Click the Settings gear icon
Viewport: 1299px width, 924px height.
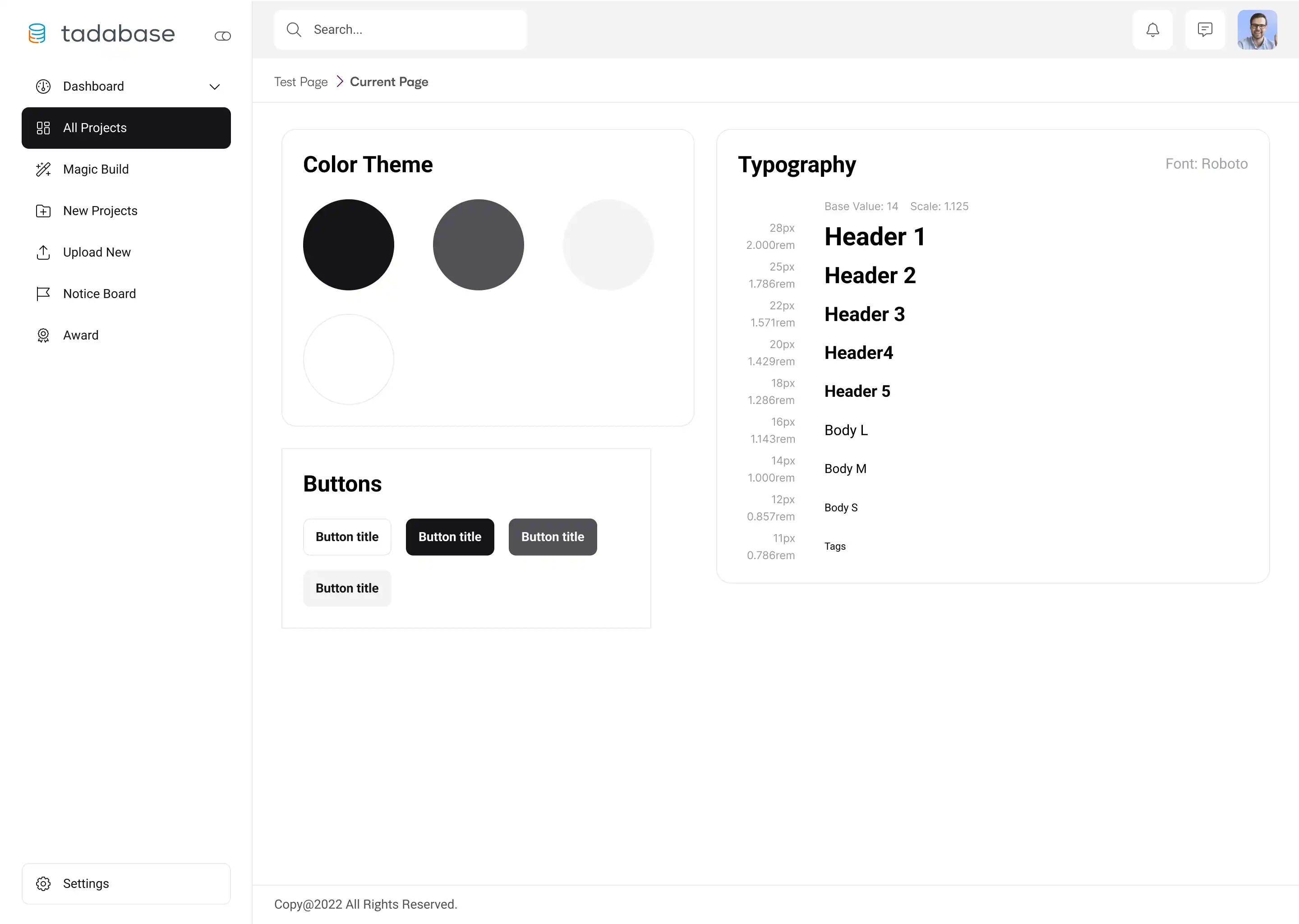[44, 883]
